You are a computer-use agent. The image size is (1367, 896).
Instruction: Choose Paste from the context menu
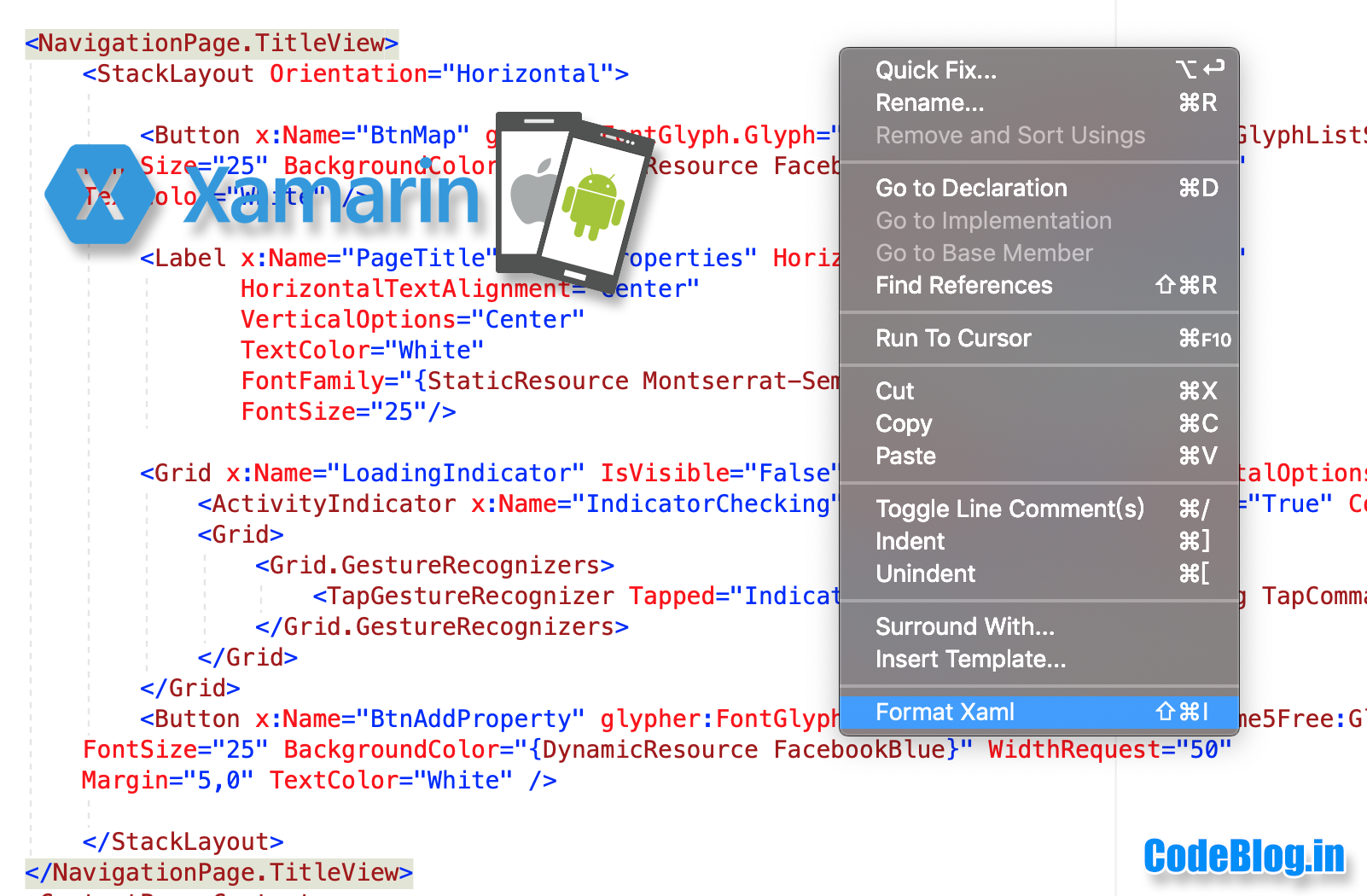coord(905,456)
